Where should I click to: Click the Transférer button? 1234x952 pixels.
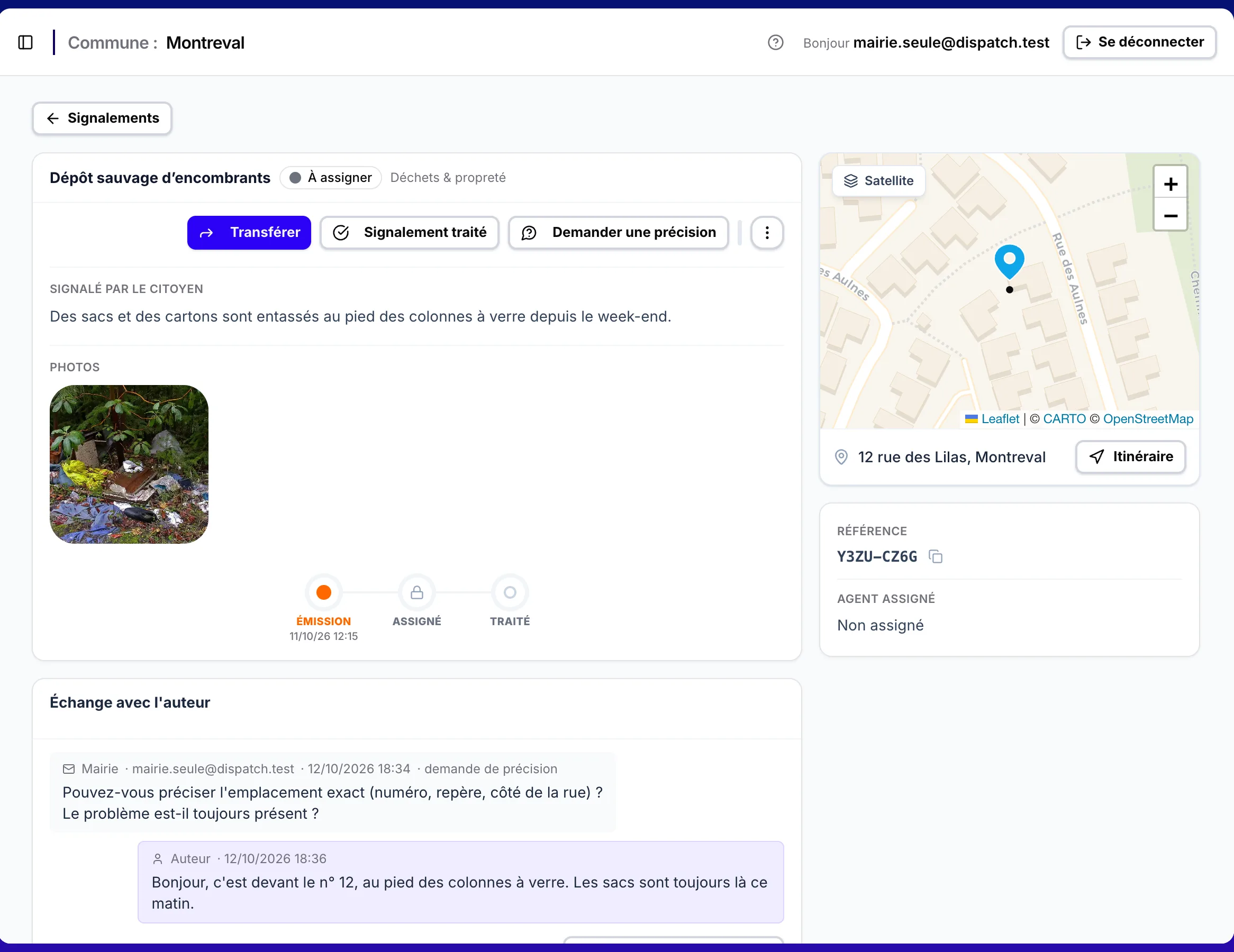(249, 233)
